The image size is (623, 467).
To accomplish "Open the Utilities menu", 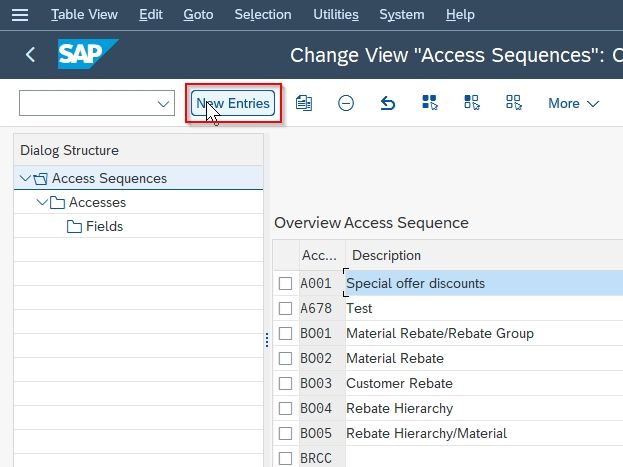I will 336,15.
